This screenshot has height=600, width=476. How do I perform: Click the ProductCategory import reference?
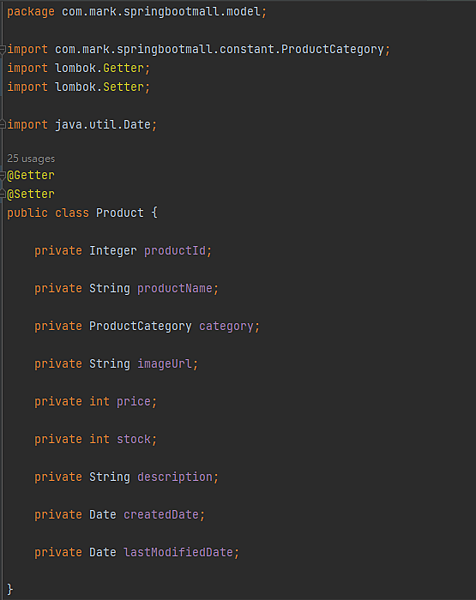point(332,49)
